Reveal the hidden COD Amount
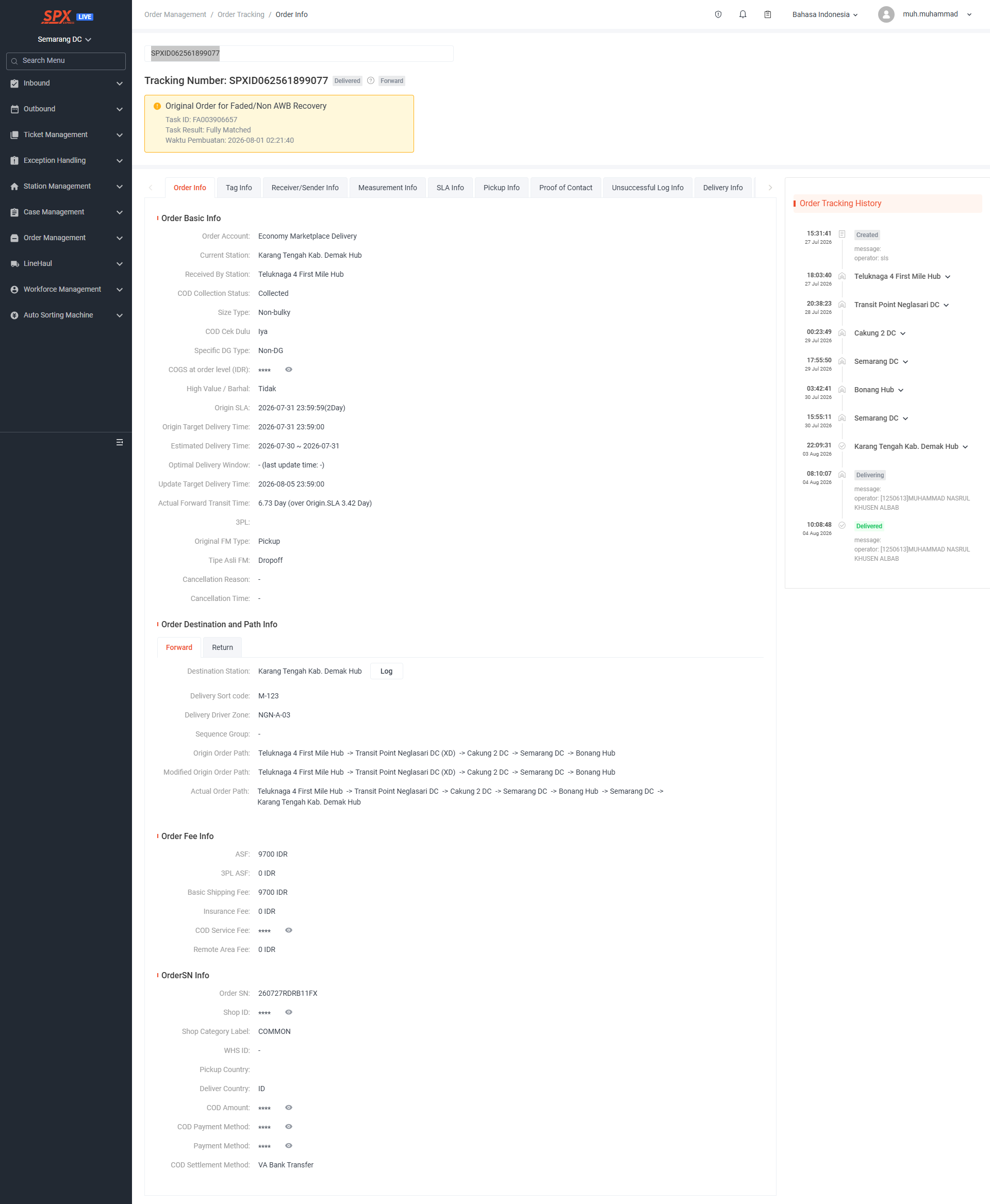The height and width of the screenshot is (1204, 990). pyautogui.click(x=289, y=1107)
